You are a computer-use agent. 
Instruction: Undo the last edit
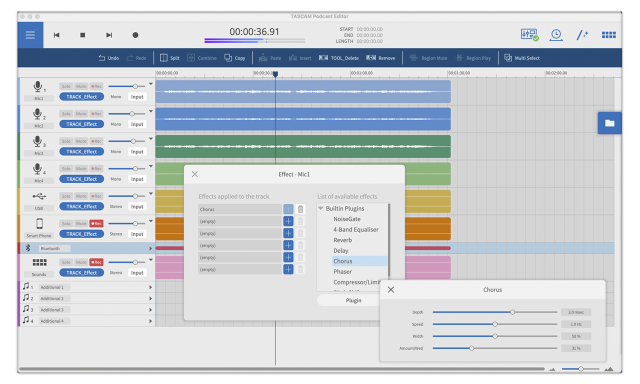tap(109, 58)
